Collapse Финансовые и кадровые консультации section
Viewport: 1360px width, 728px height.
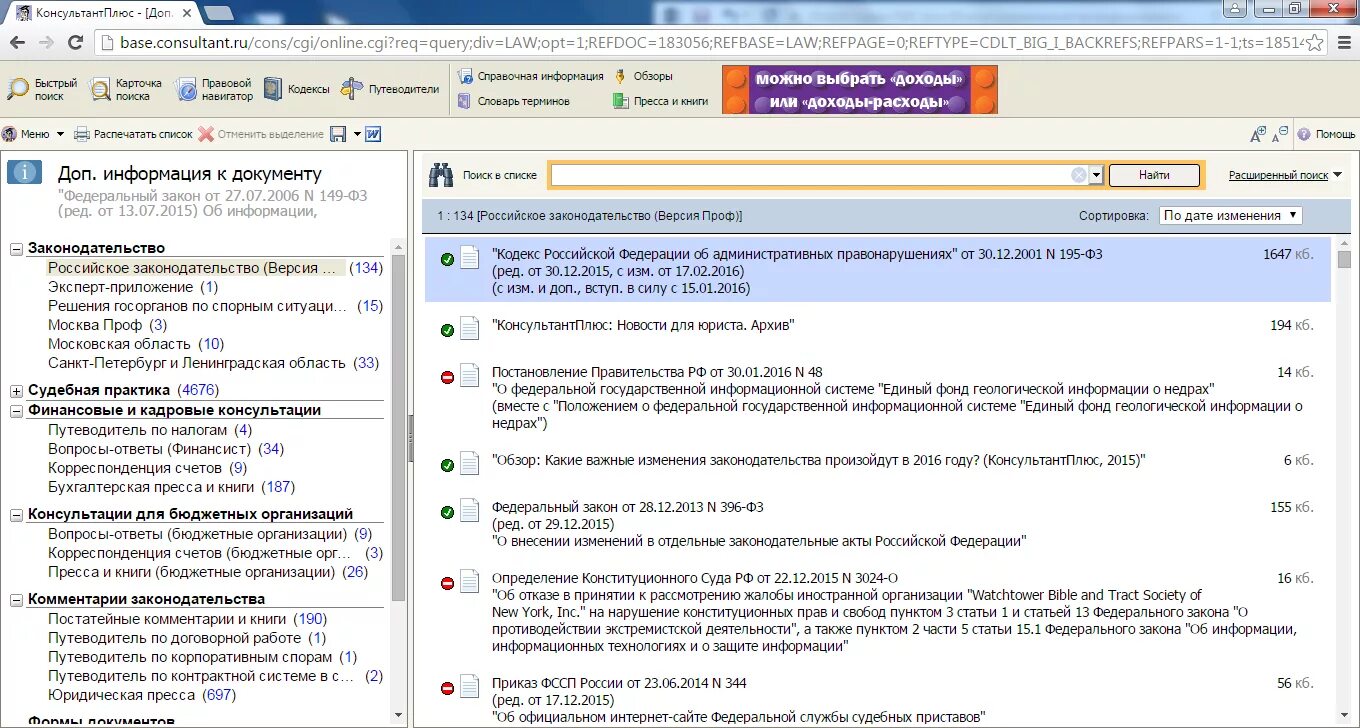pyautogui.click(x=17, y=411)
